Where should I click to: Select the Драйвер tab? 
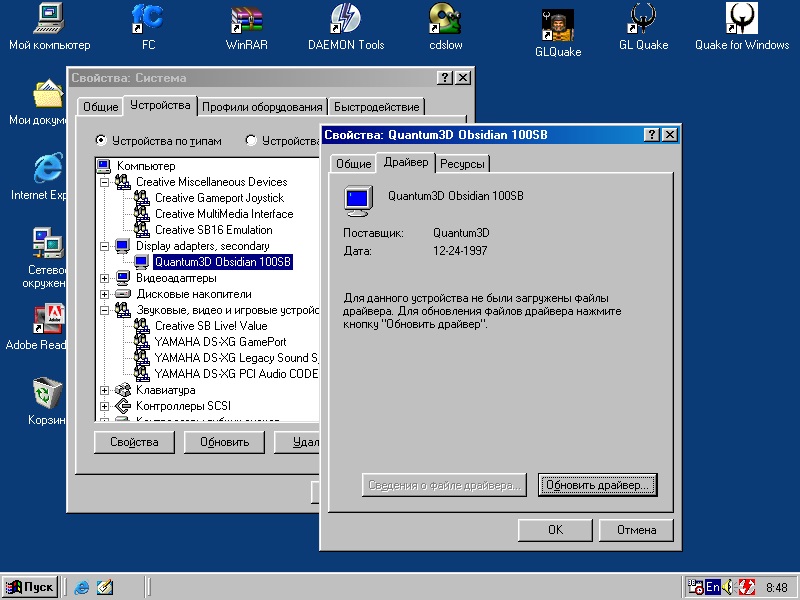click(x=406, y=162)
